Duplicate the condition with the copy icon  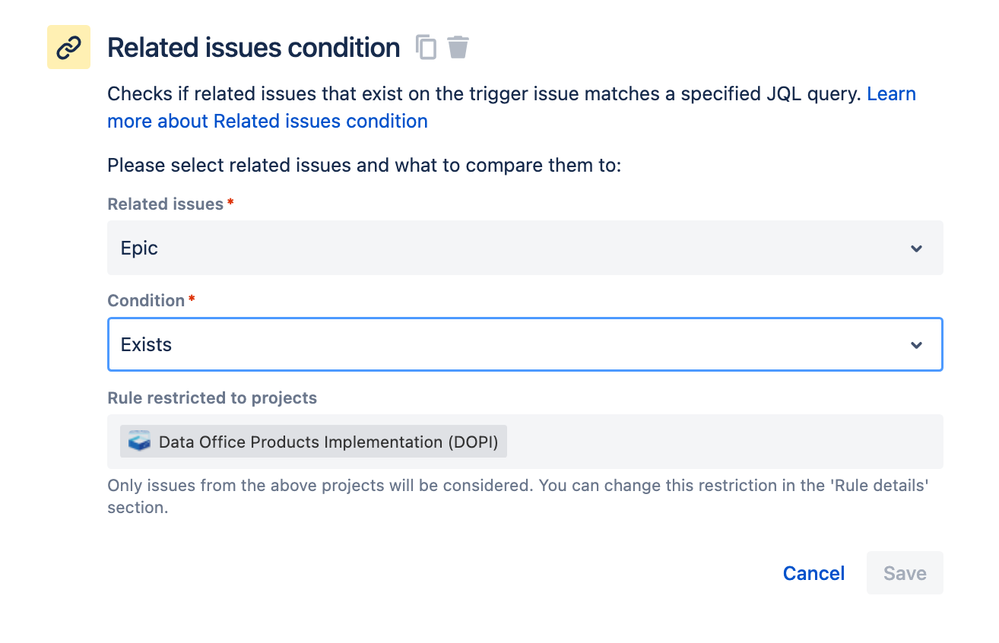(426, 47)
